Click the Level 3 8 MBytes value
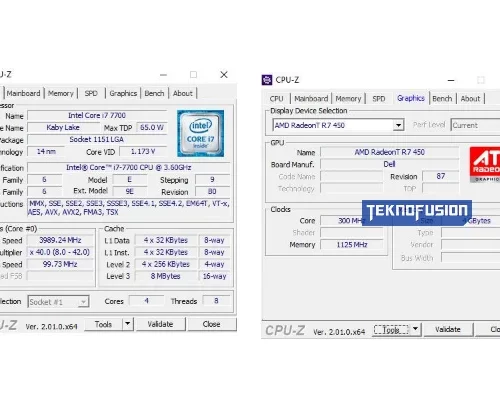Image resolution: width=500 pixels, height=400 pixels. (x=166, y=276)
